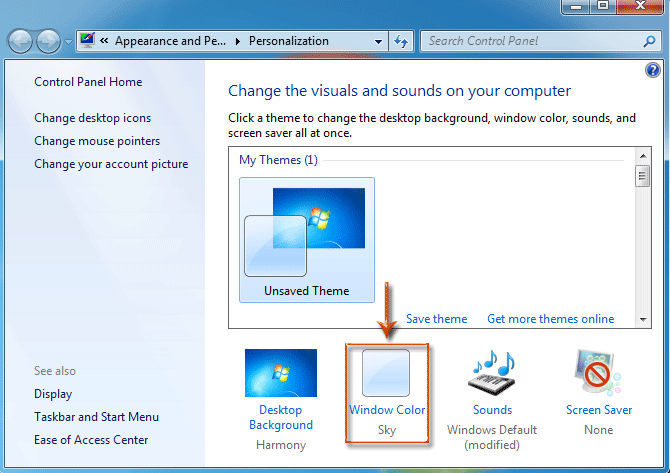
Task: Click the 'None' screen saver text
Action: pos(598,430)
